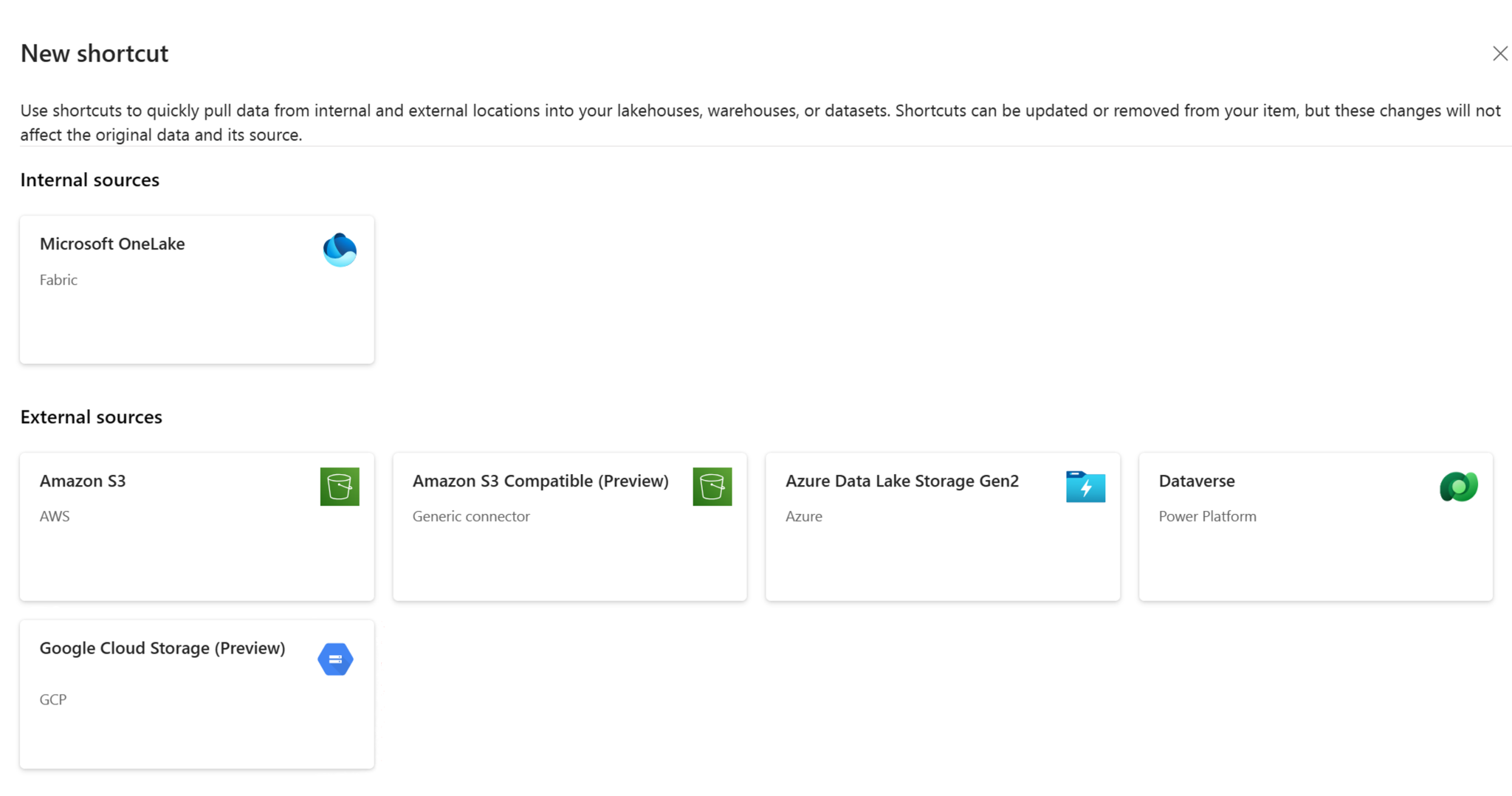Screen dimensions: 1512x796
Task: Click the GCP subtitle label
Action: tap(53, 699)
